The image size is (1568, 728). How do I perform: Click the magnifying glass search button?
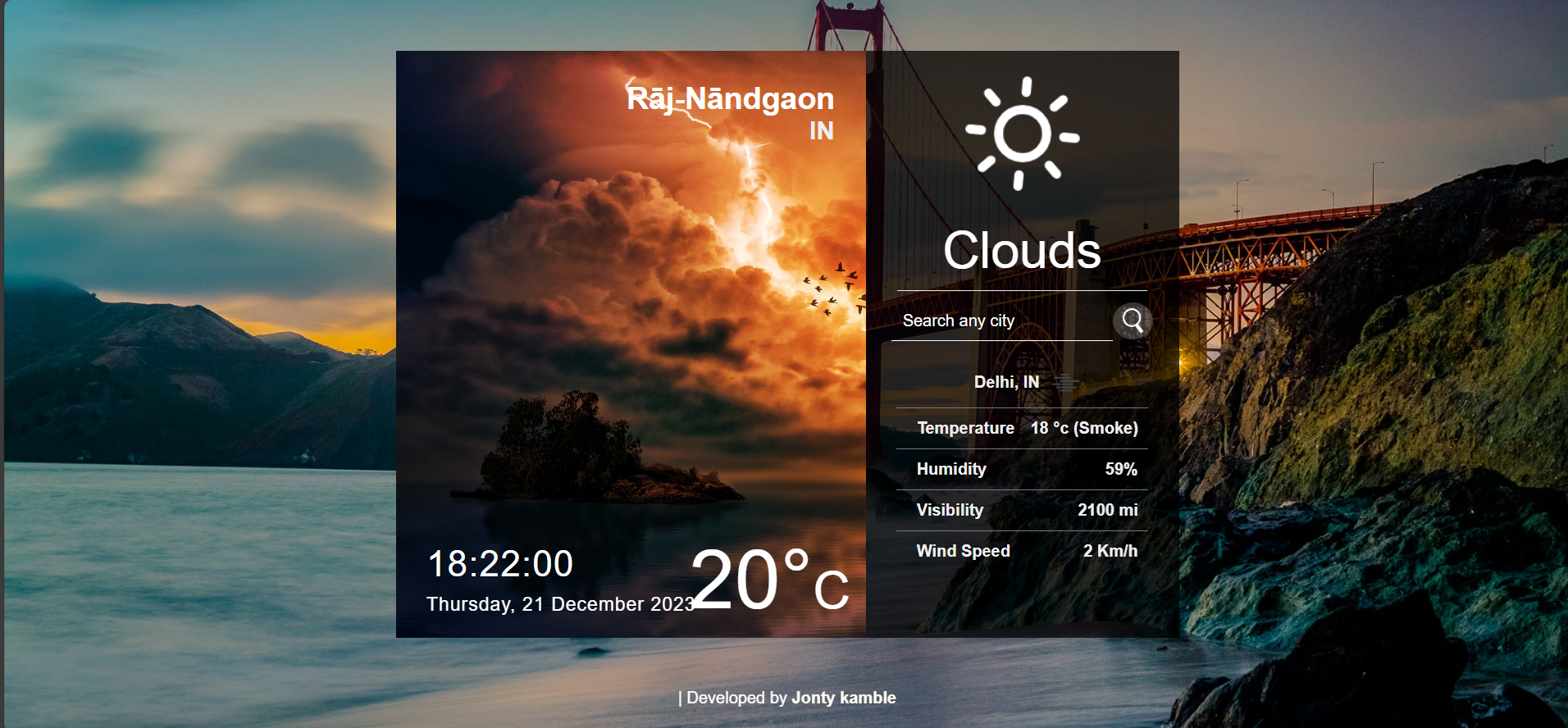pyautogui.click(x=1133, y=321)
